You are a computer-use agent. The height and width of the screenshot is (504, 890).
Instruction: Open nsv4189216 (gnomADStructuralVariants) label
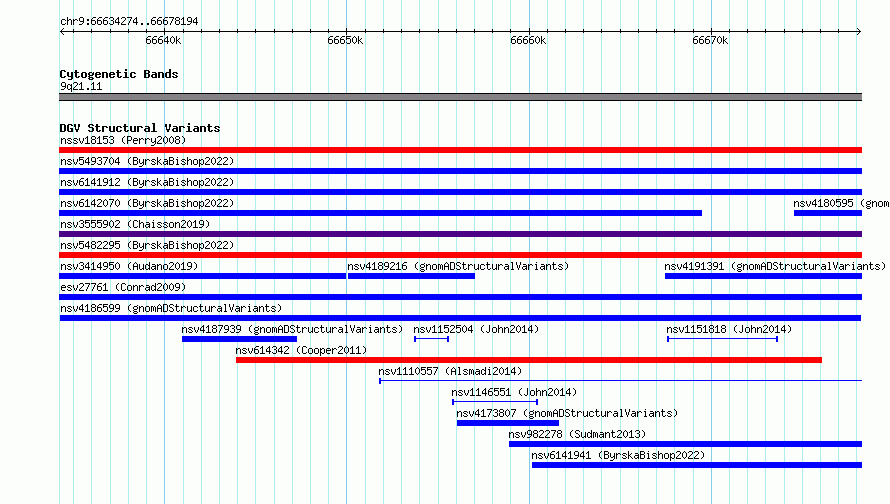click(458, 266)
